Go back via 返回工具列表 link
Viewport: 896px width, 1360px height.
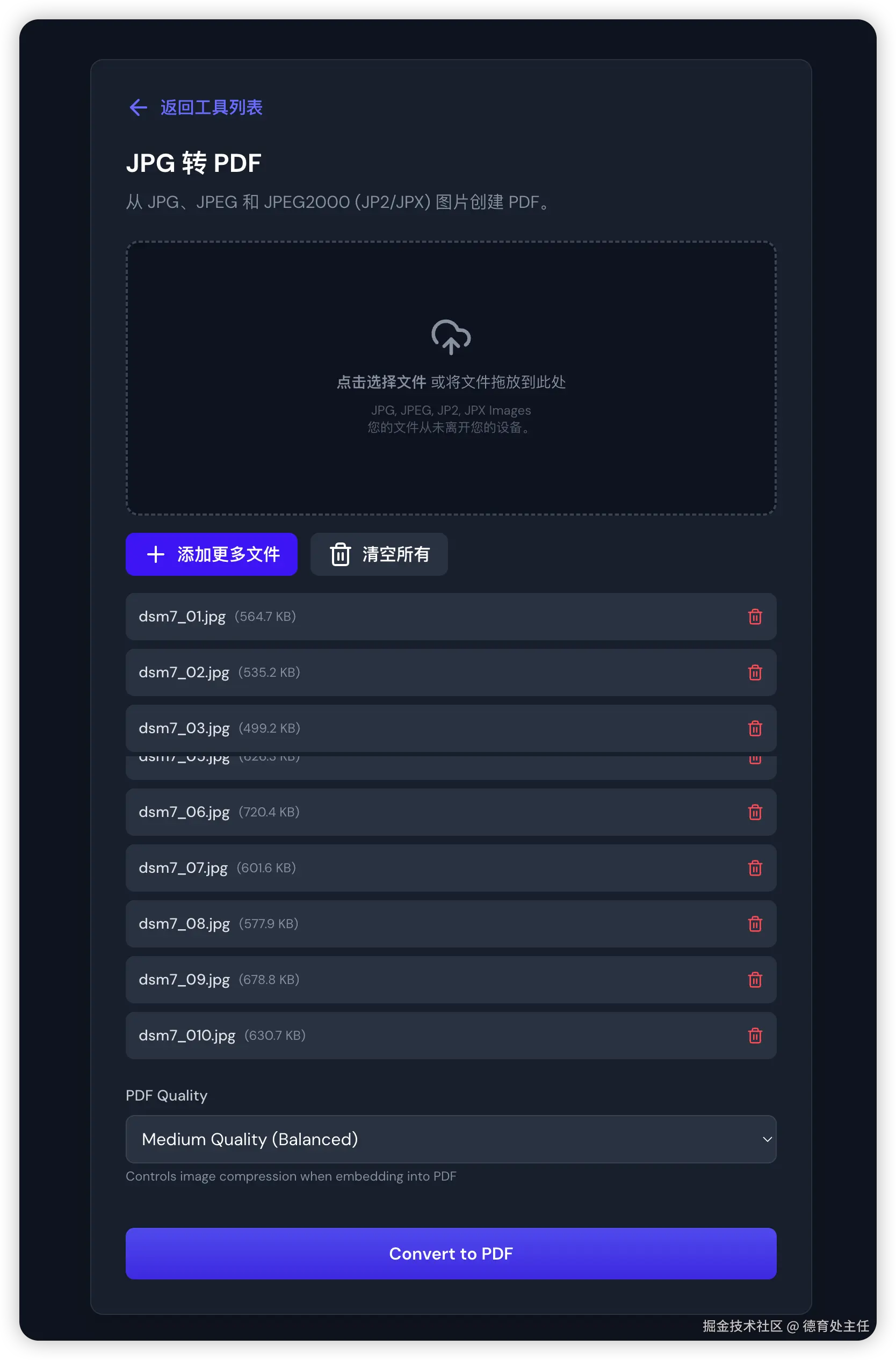[212, 107]
